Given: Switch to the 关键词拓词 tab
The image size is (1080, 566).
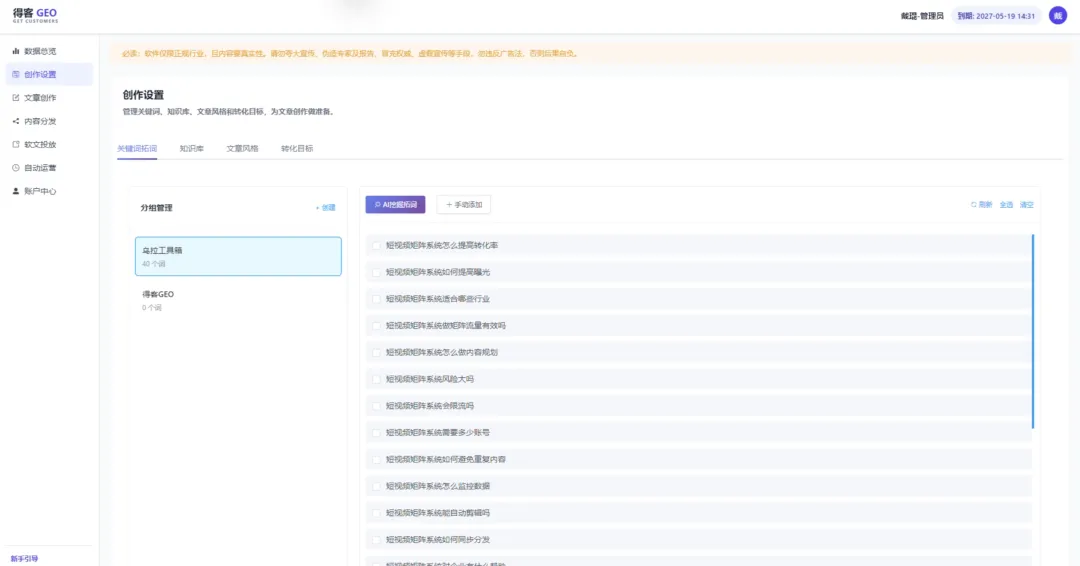Looking at the screenshot, I should 137,149.
